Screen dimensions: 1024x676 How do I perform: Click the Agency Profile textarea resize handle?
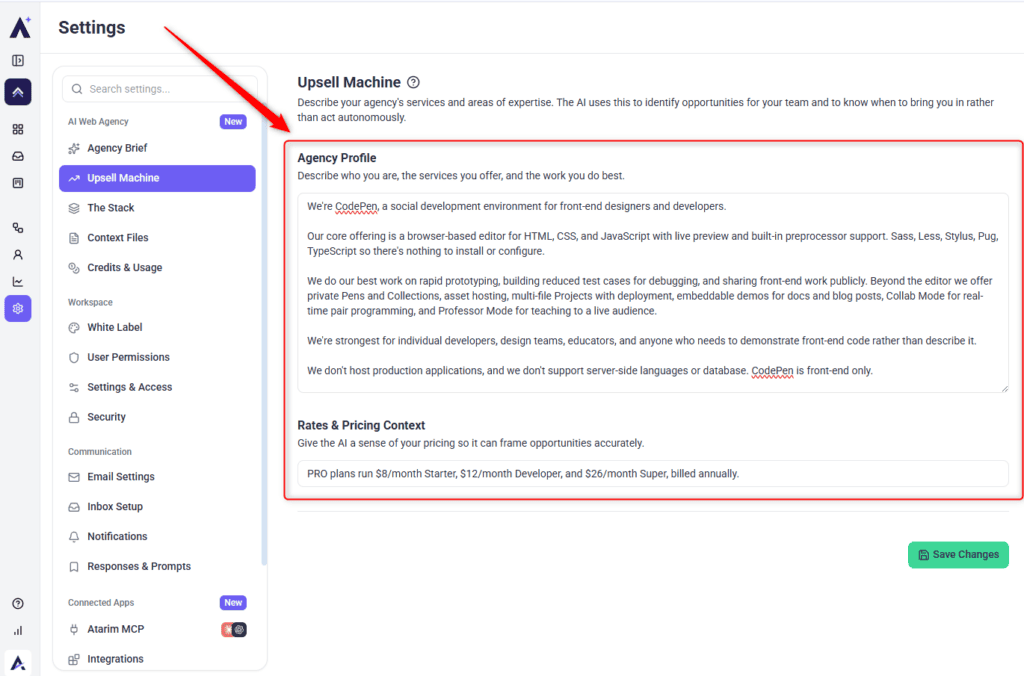pos(1004,388)
